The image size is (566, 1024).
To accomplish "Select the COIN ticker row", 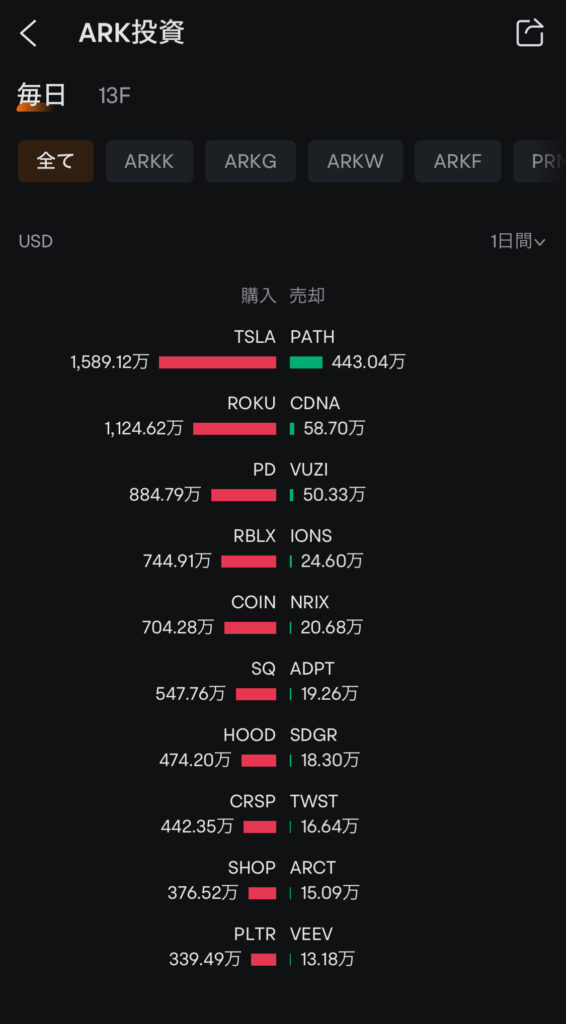I will pos(253,602).
